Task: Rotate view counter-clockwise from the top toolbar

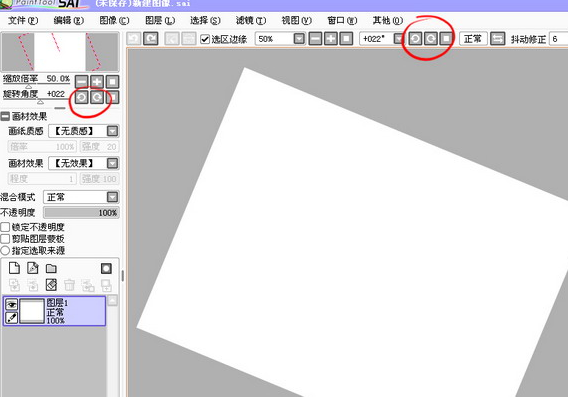Action: (x=415, y=38)
